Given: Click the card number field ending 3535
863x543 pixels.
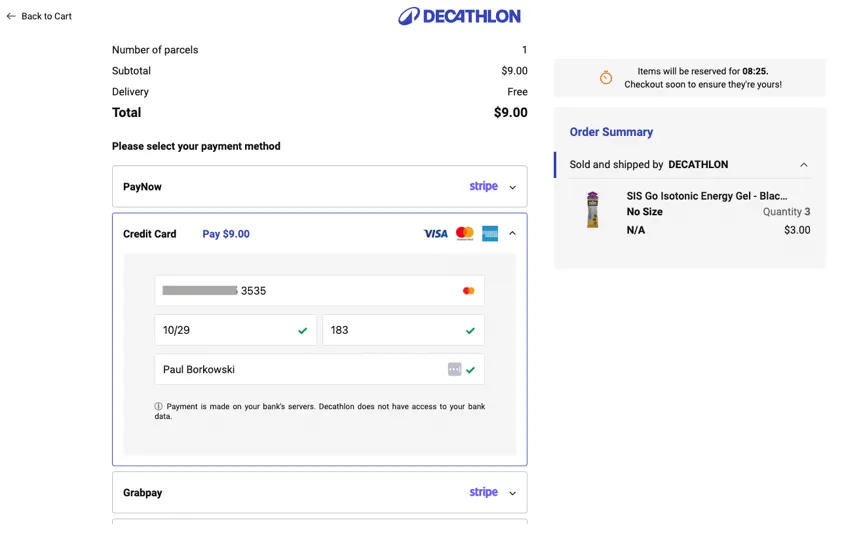Looking at the screenshot, I should click(300, 291).
